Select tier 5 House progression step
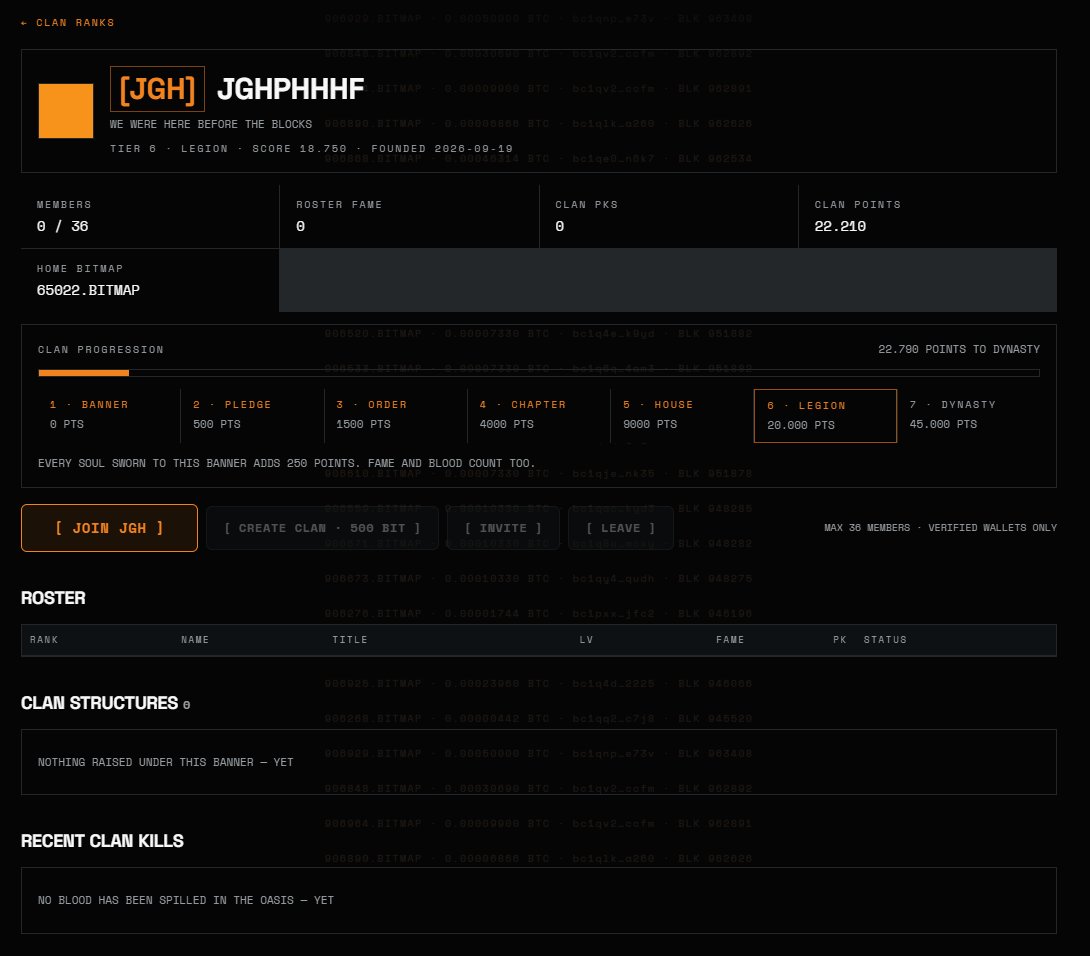This screenshot has height=956, width=1090. (x=682, y=415)
